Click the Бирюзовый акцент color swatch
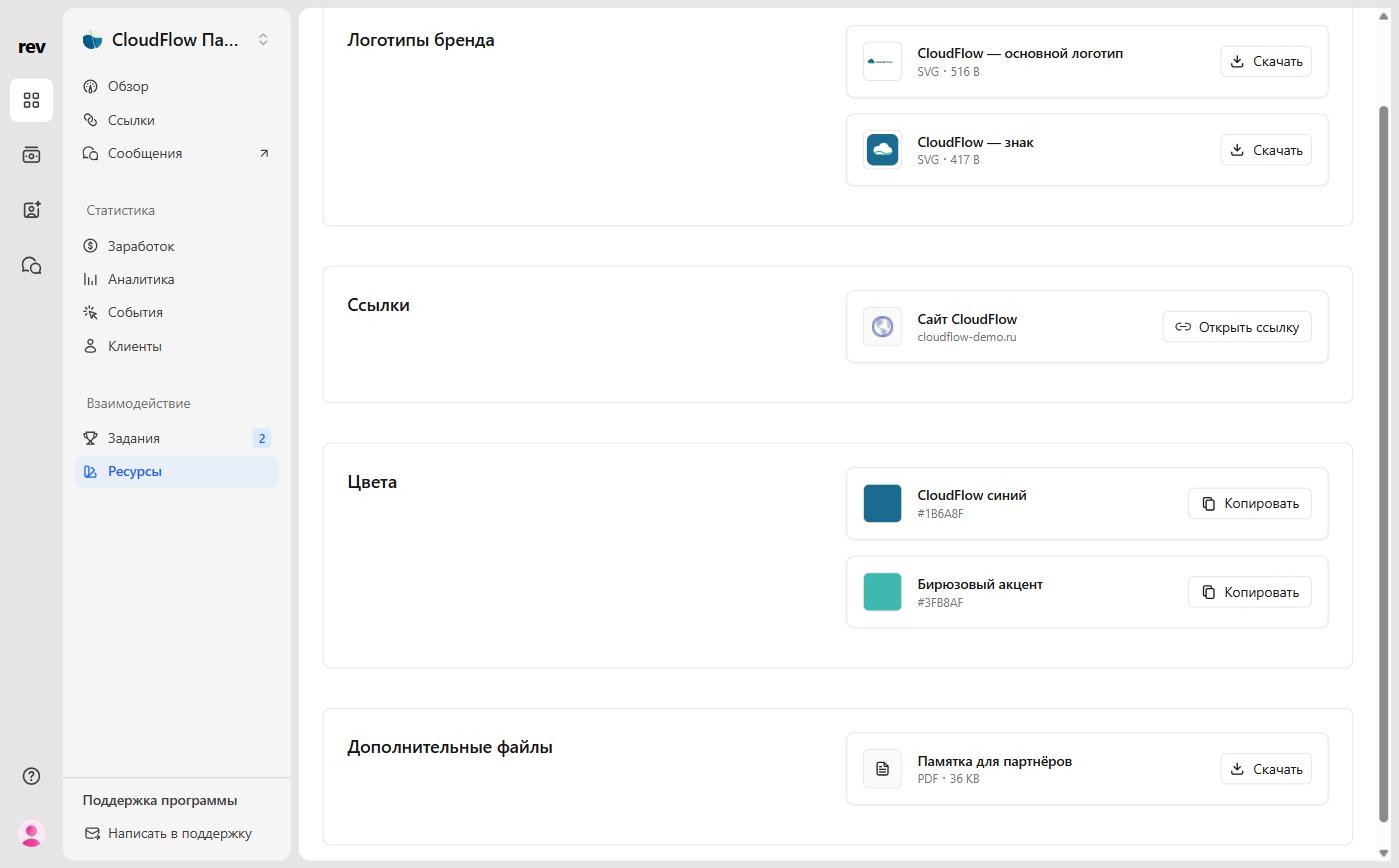Screen dimensions: 1399x868 tap(882, 592)
